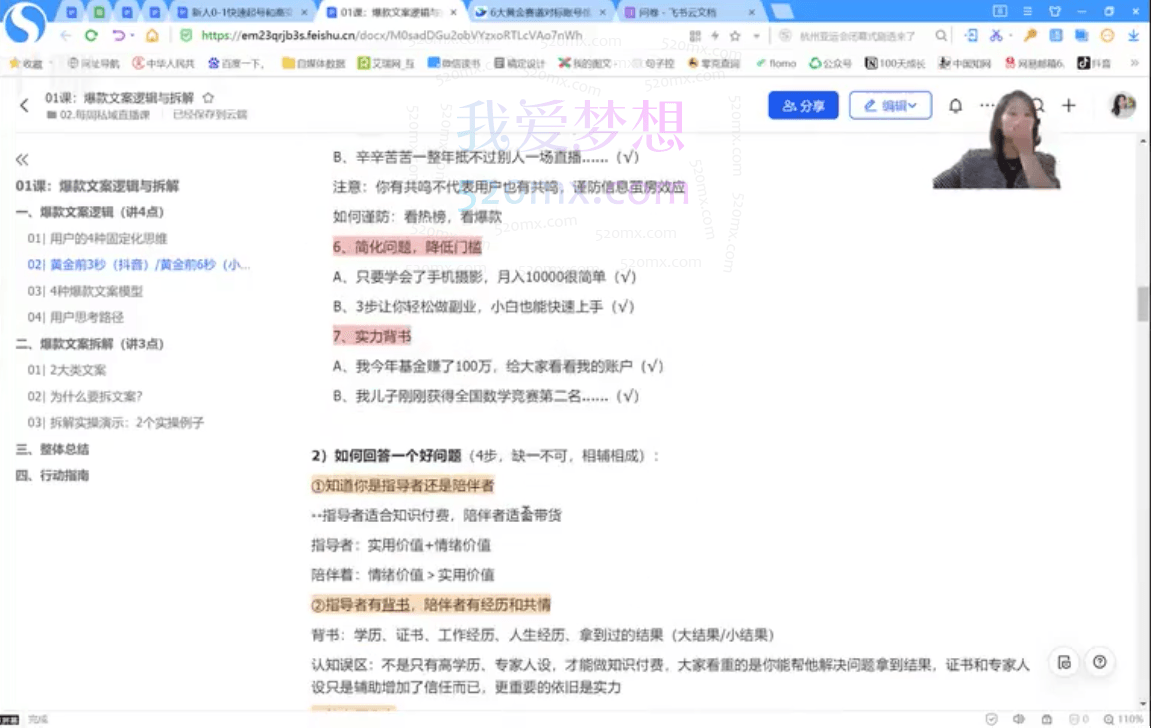Click the search magnifier icon near the avatar
This screenshot has height=728, width=1151.
point(1039,106)
